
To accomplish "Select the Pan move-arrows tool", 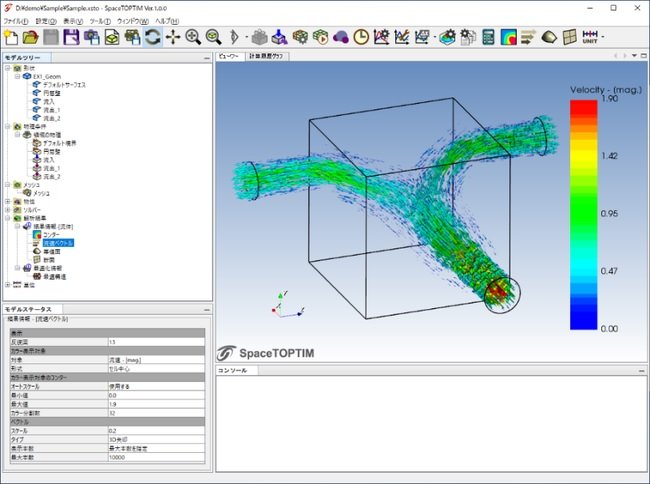I will [x=172, y=37].
